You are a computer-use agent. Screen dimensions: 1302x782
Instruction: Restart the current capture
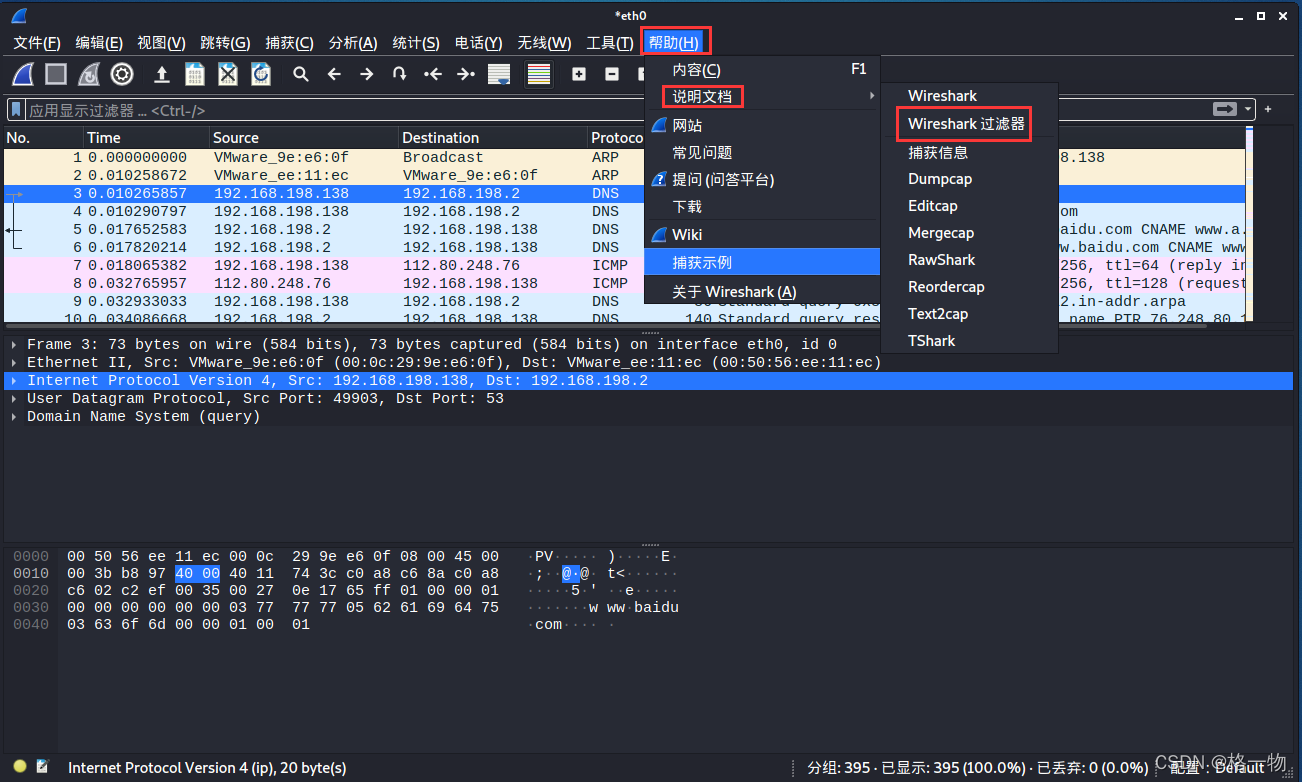[x=89, y=74]
